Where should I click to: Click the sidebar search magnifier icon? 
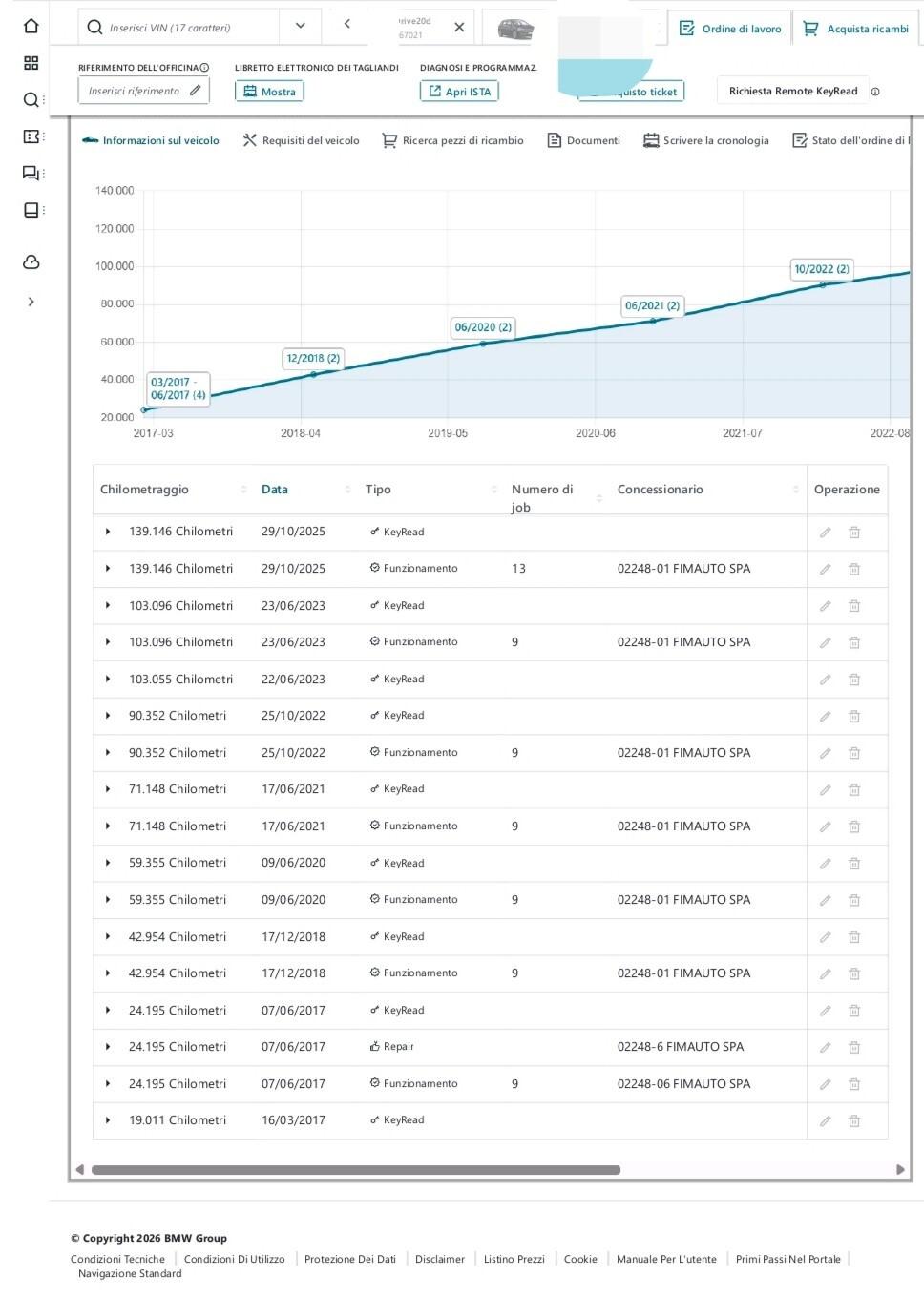tap(31, 99)
